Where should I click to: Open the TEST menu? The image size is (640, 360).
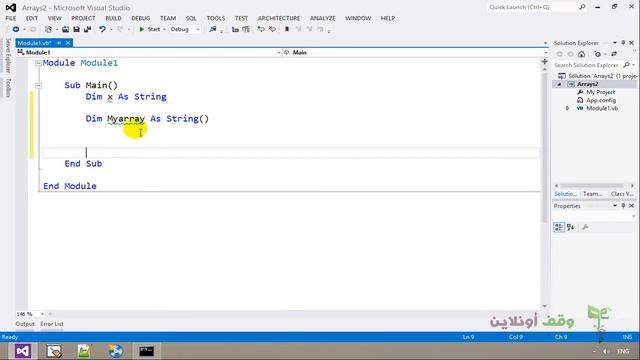(x=241, y=18)
